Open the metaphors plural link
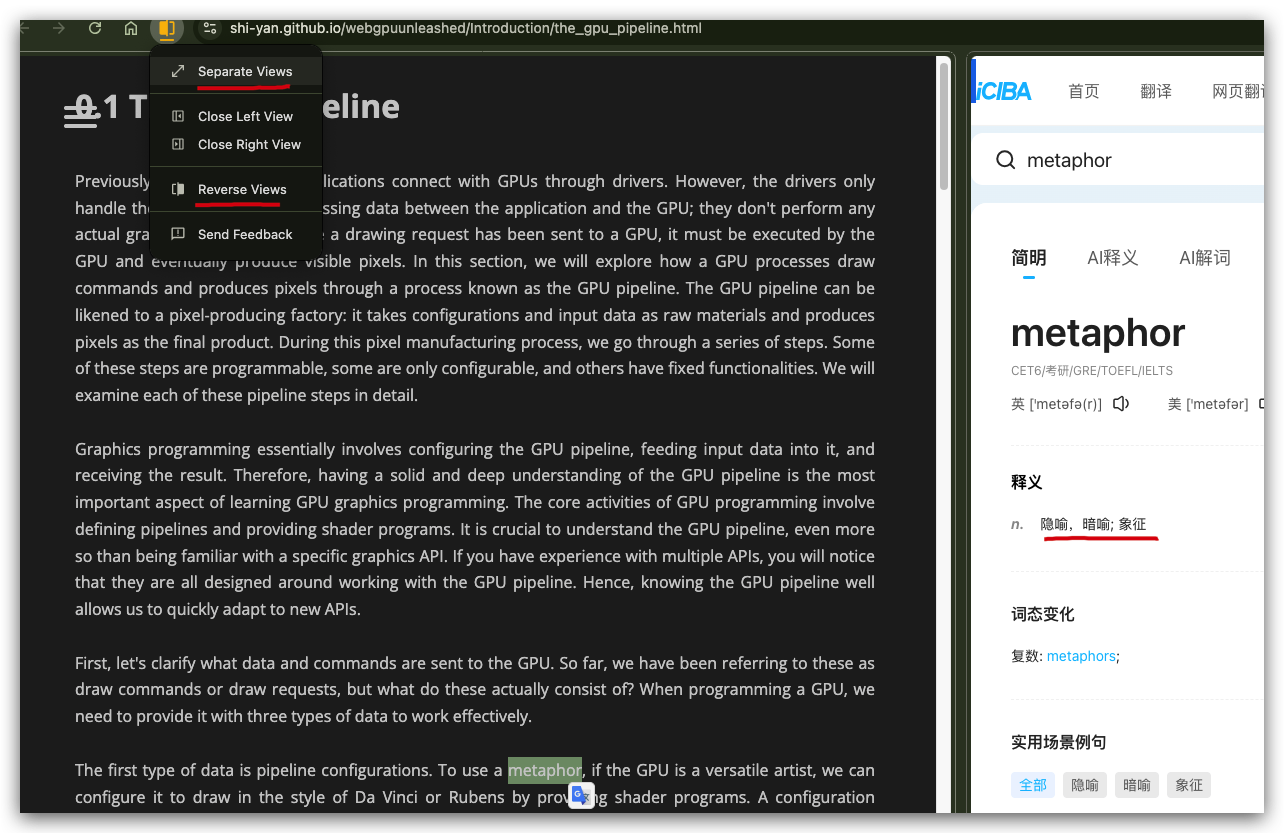 [x=1081, y=656]
